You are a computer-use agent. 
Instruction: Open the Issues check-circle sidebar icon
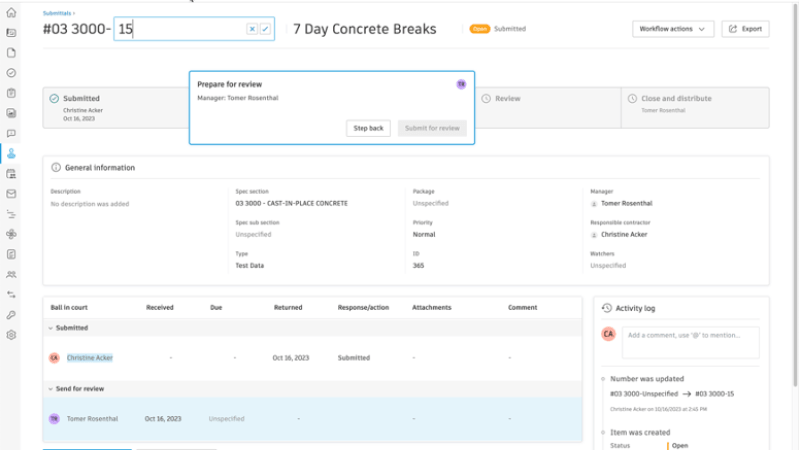tap(11, 73)
